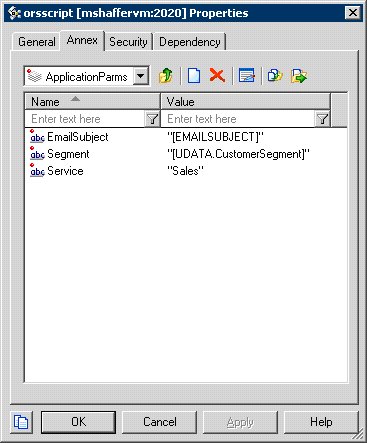Click the Help button

click(321, 422)
